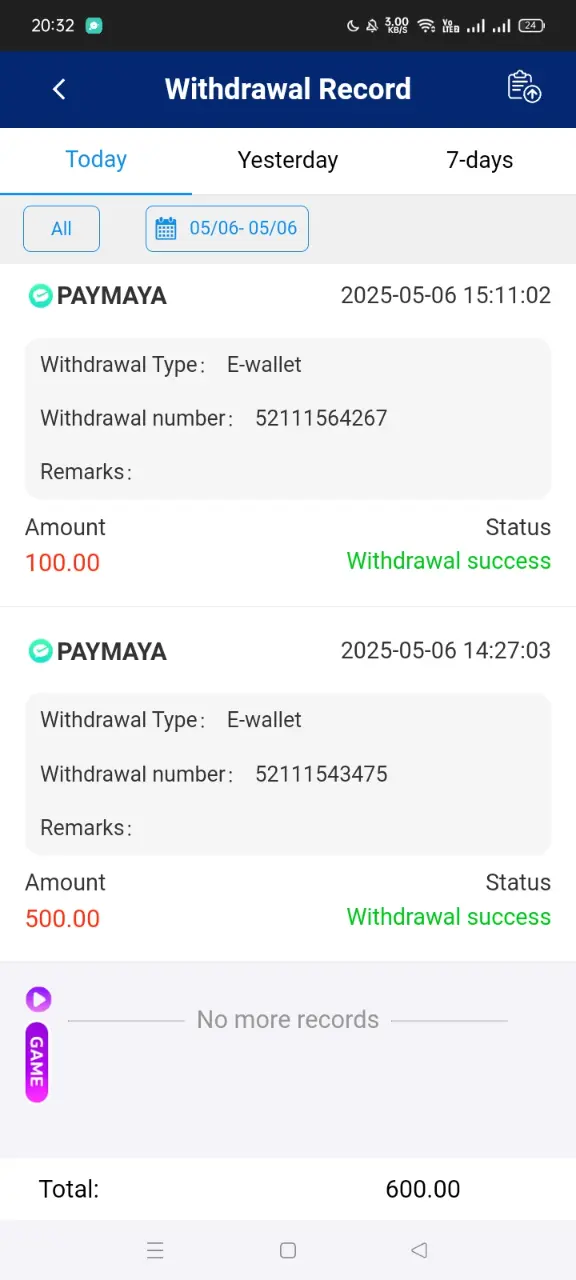Open the chat notification icon in status bar
This screenshot has height=1280, width=576.
[x=94, y=26]
